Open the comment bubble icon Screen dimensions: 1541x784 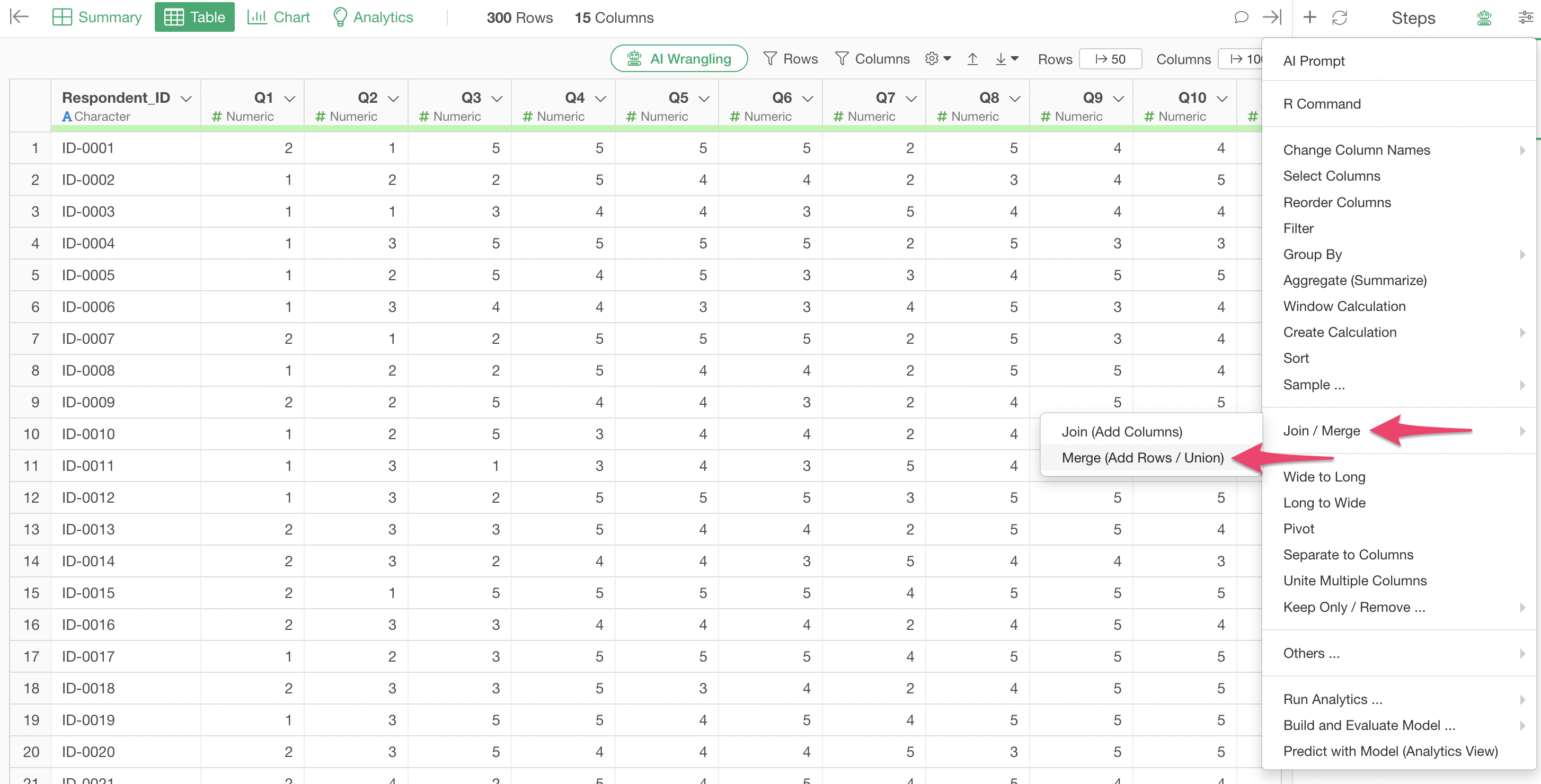coord(1241,17)
